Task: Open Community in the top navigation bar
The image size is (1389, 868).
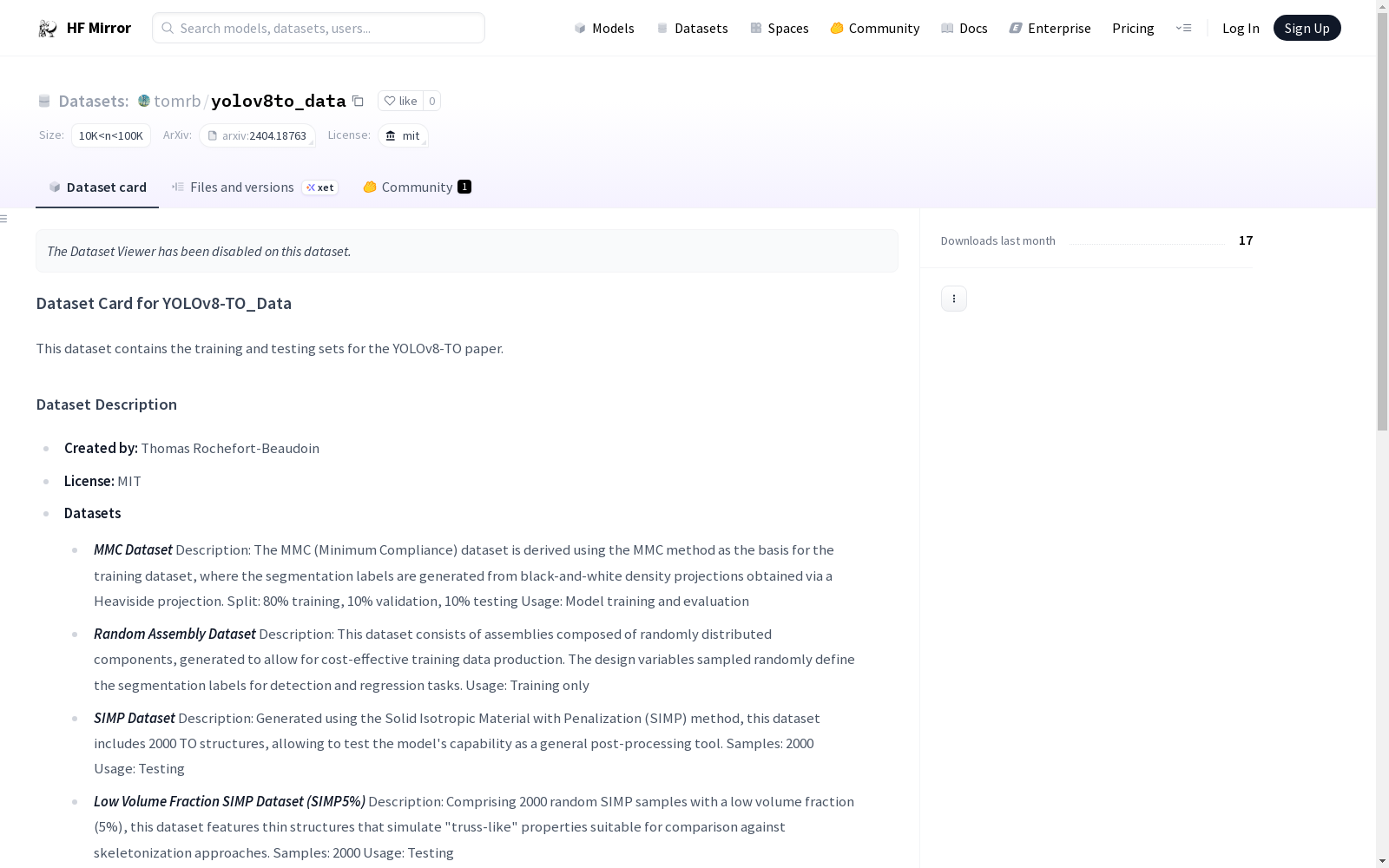Action: pyautogui.click(x=875, y=28)
